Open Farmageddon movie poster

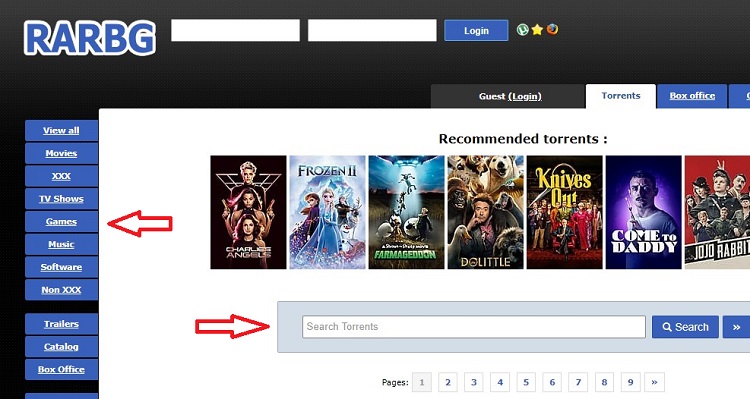click(407, 212)
